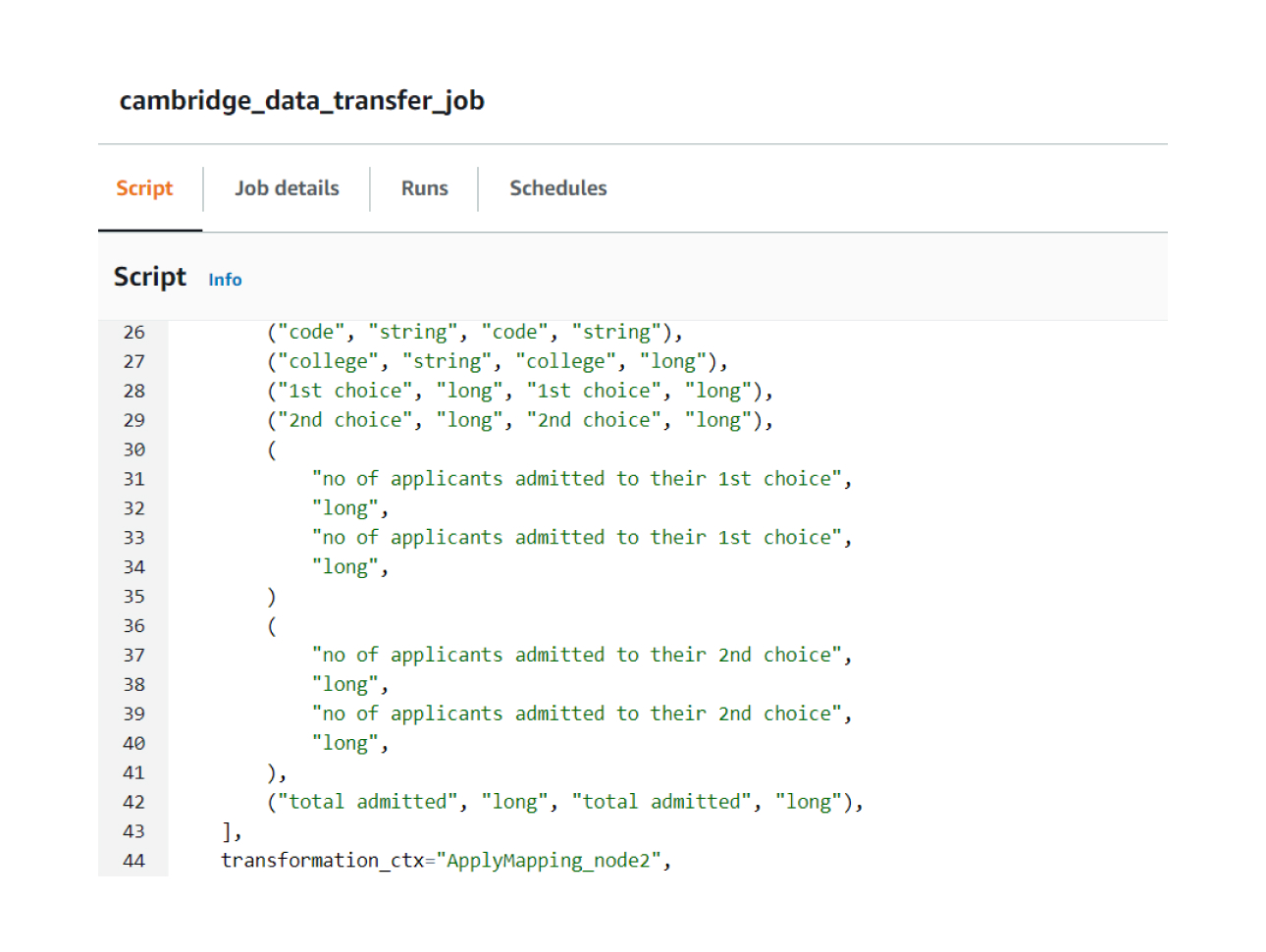Place cursor in the ("code", "string" mapping line
The width and height of the screenshot is (1266, 952).
(x=475, y=333)
